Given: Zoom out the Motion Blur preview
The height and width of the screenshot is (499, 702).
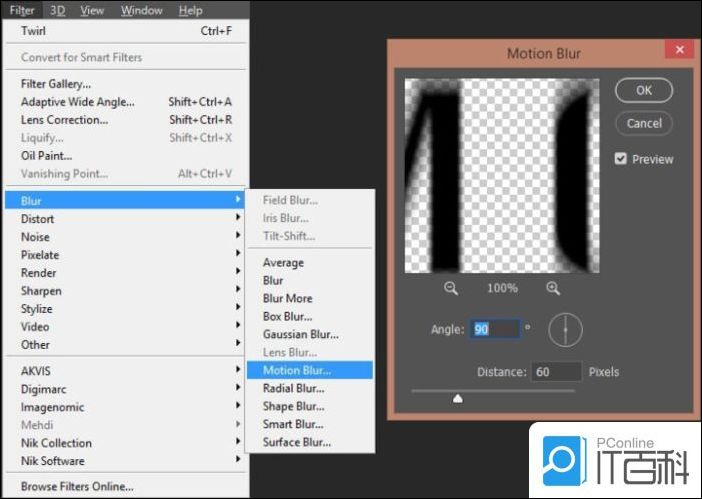Looking at the screenshot, I should [451, 288].
